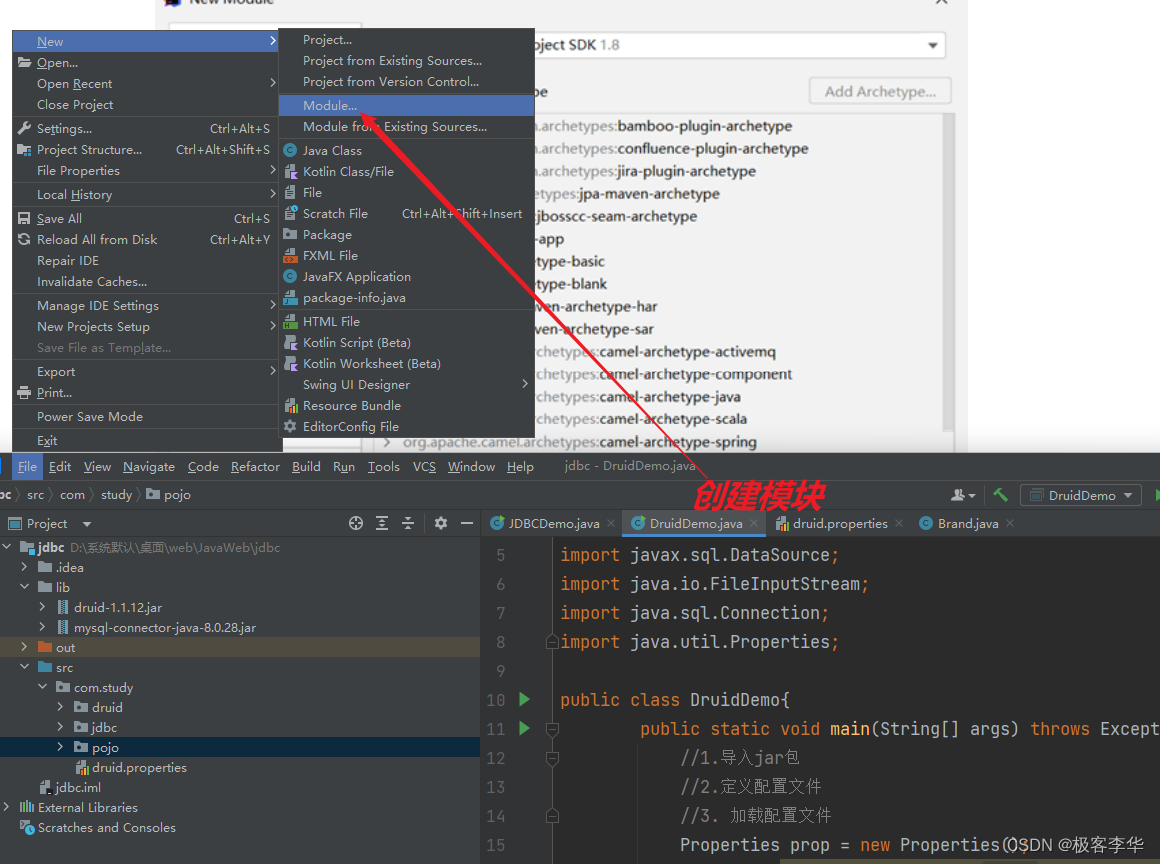Viewport: 1160px width, 864px height.
Task: Toggle the fold marker beside line 14
Action: tap(552, 816)
